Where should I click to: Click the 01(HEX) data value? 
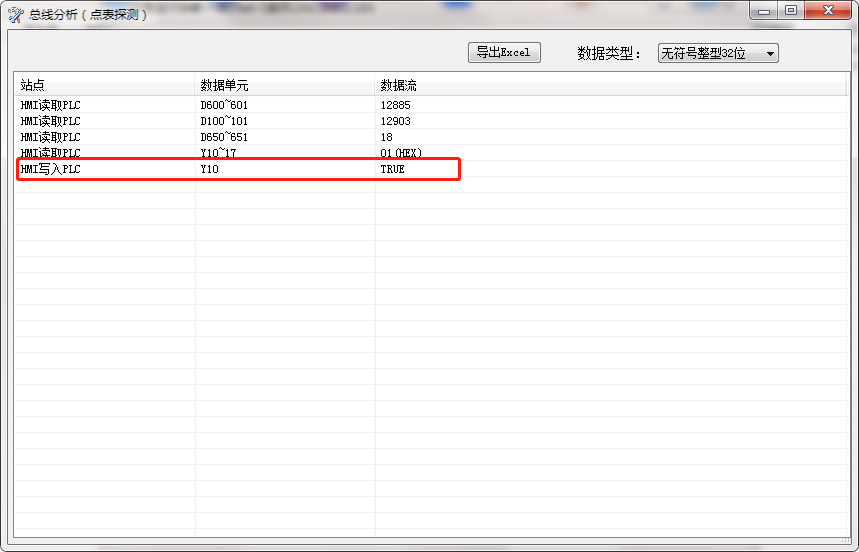point(401,153)
